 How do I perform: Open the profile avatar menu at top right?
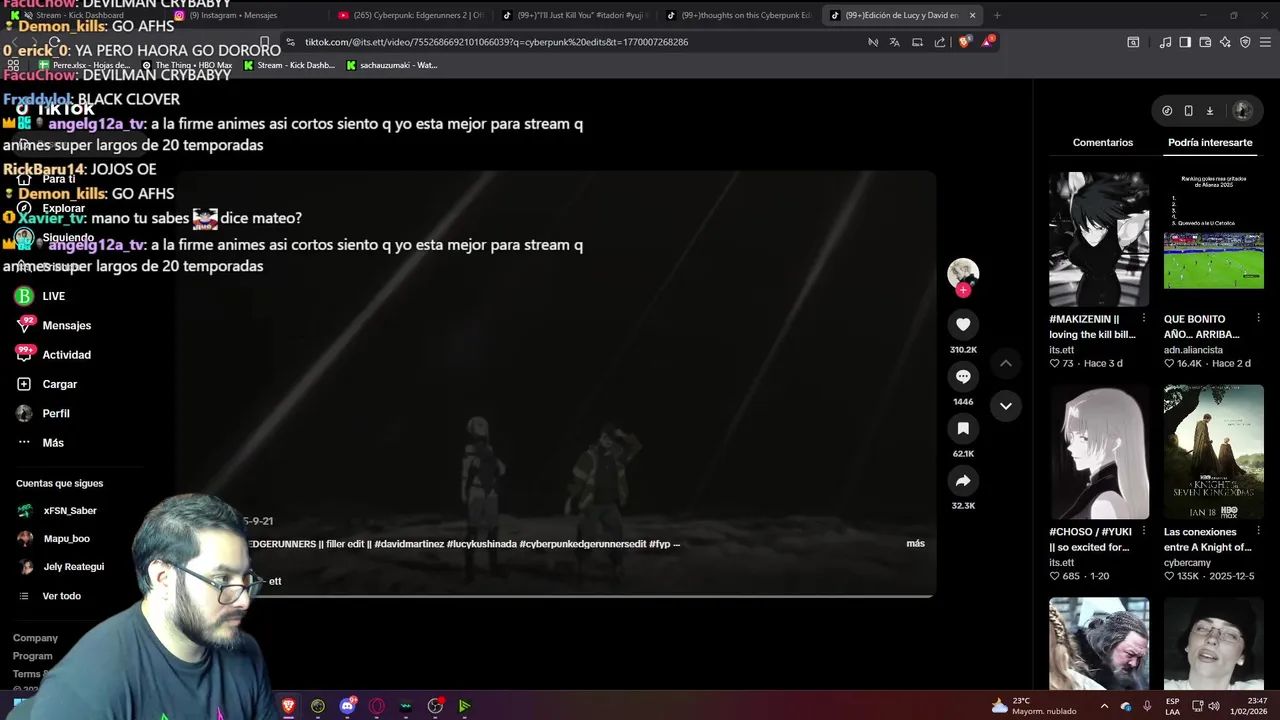click(x=1243, y=111)
